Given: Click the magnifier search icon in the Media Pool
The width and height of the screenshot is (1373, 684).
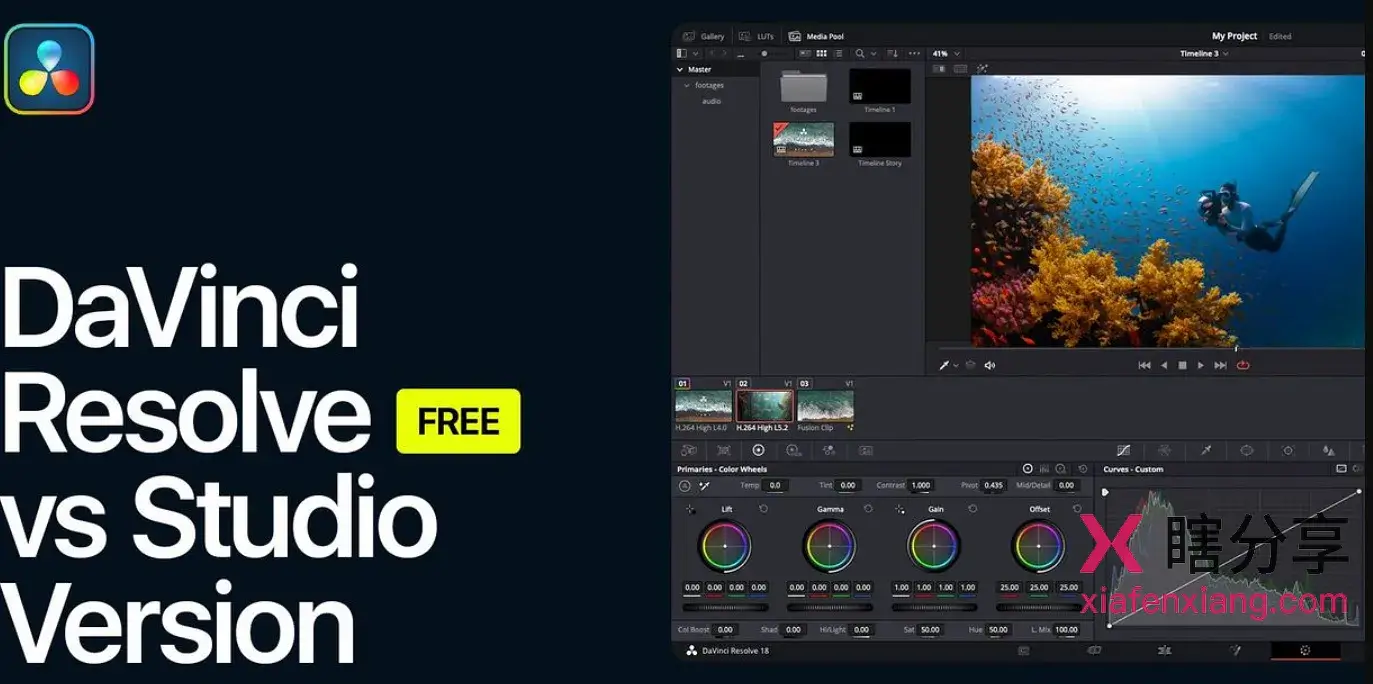Looking at the screenshot, I should [x=860, y=53].
